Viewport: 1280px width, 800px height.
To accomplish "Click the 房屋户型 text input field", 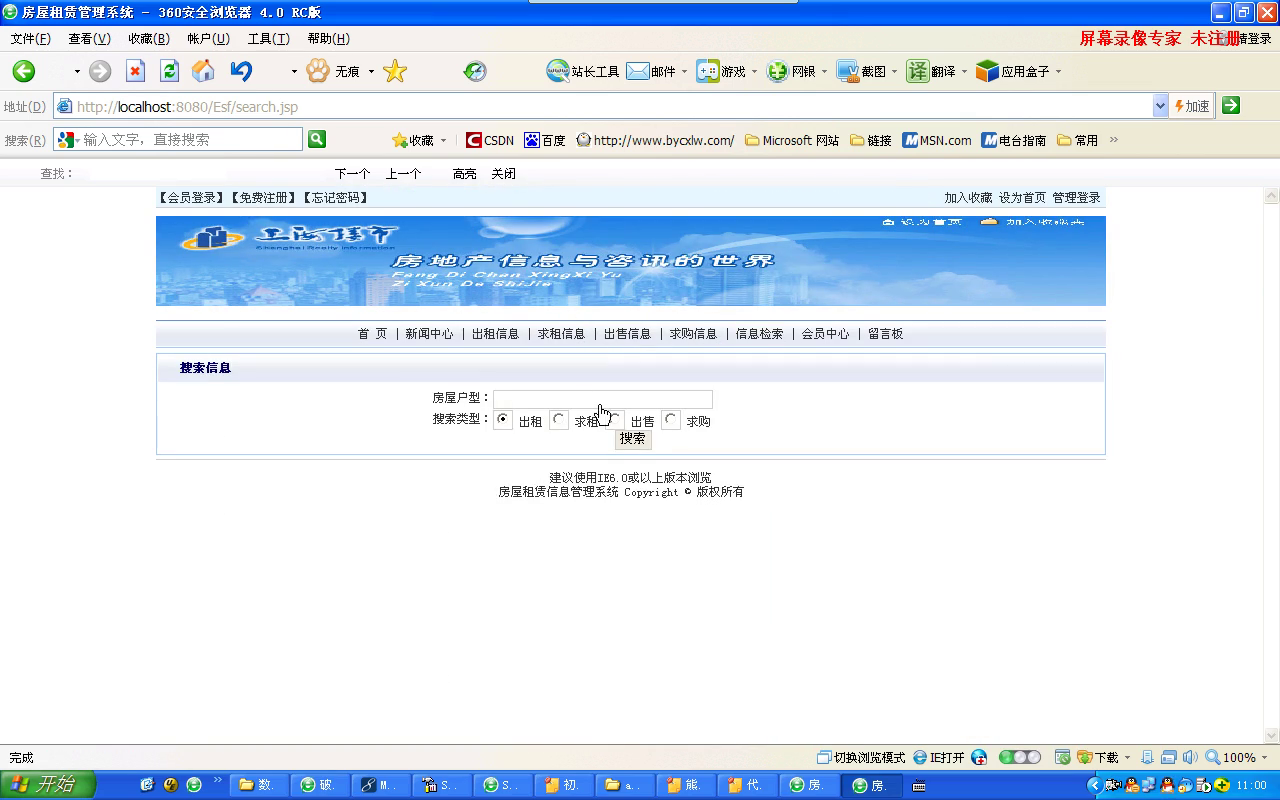I will coord(603,399).
